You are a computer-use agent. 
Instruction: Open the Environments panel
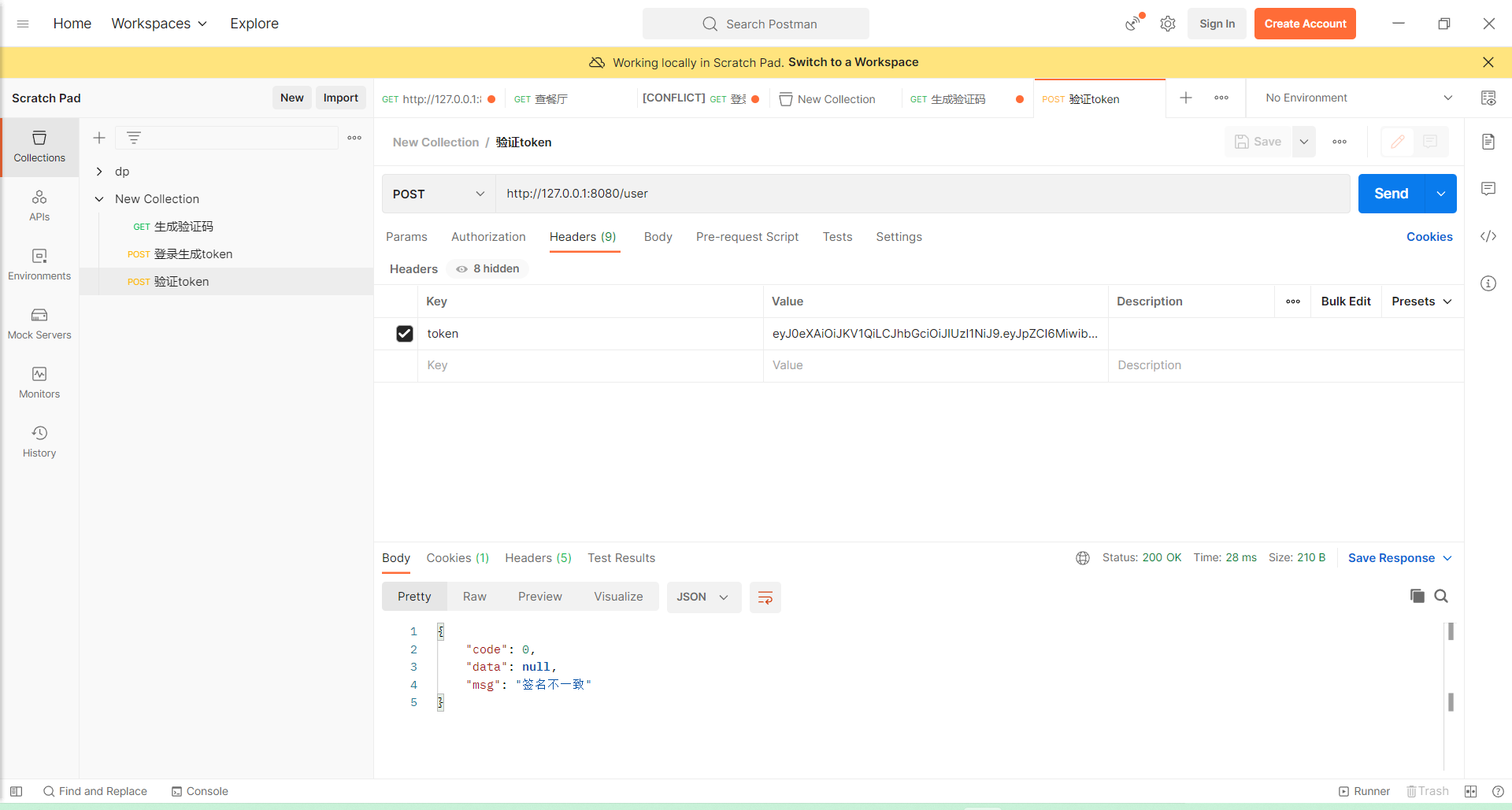39,263
